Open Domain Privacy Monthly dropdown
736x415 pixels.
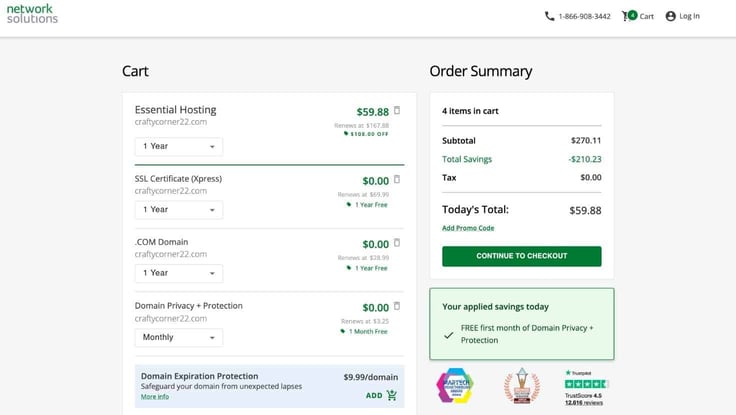click(179, 338)
